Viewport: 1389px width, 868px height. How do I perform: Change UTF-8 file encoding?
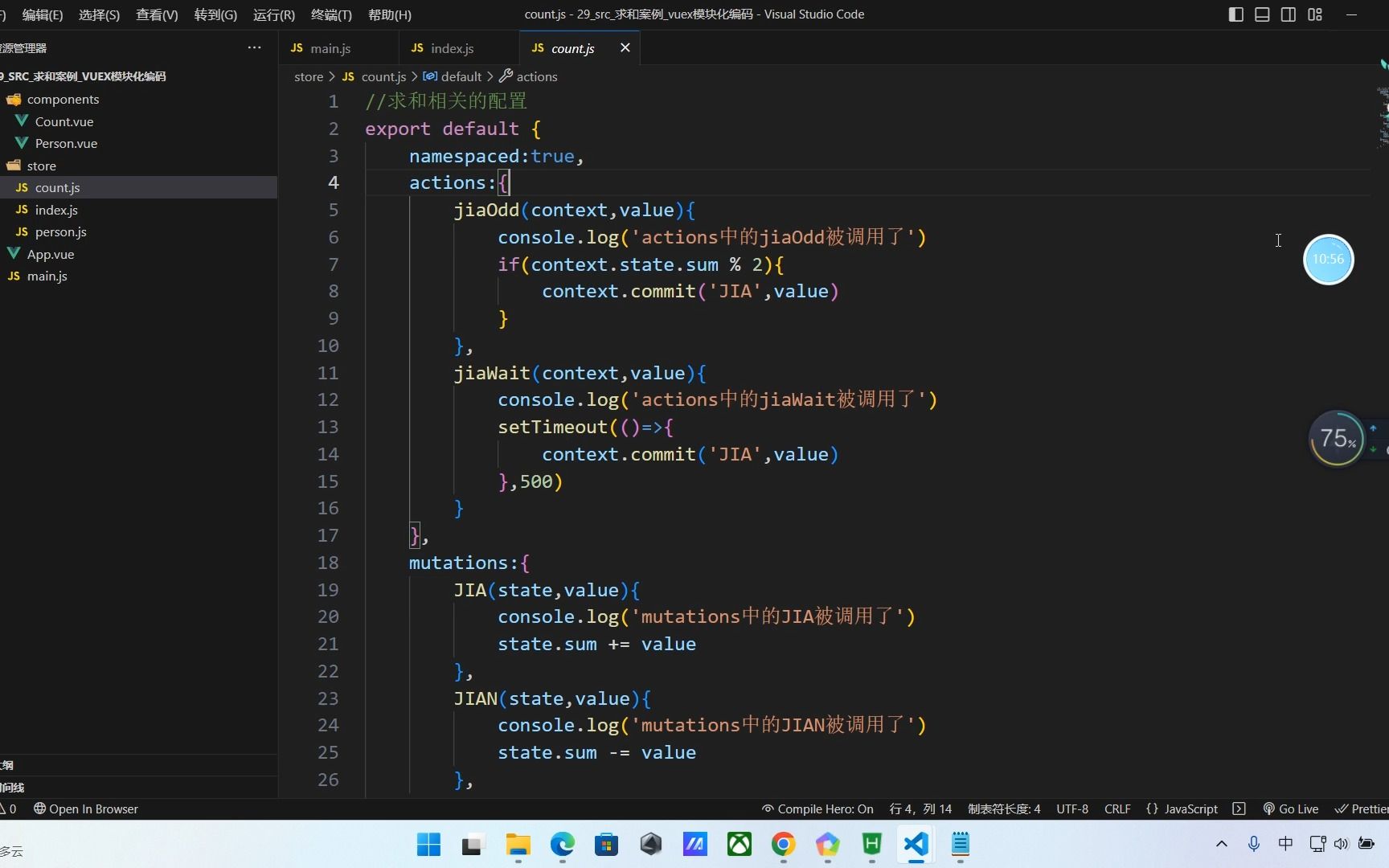tap(1072, 809)
